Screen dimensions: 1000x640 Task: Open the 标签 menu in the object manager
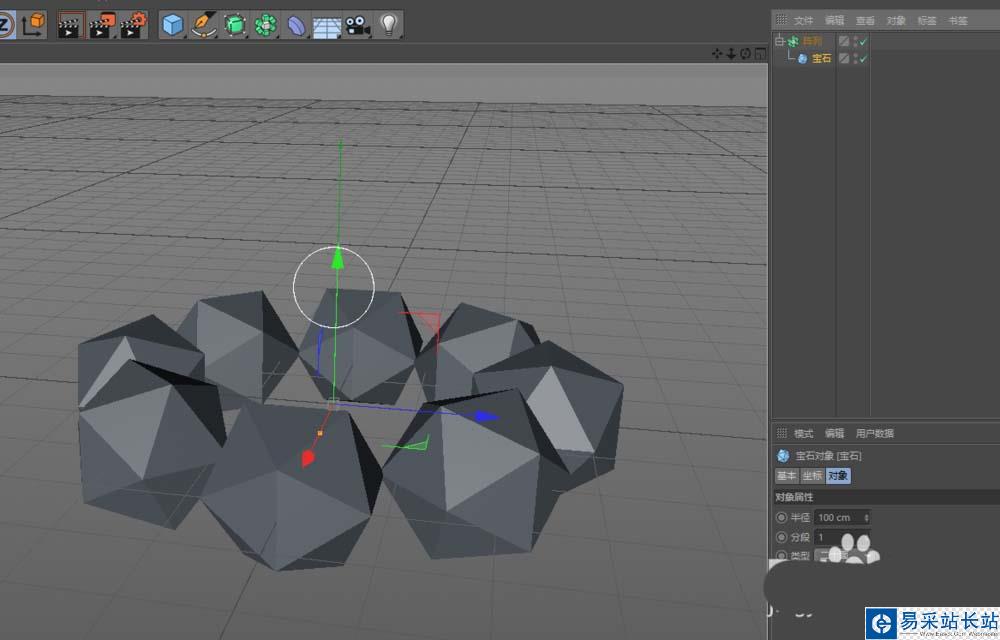point(927,20)
